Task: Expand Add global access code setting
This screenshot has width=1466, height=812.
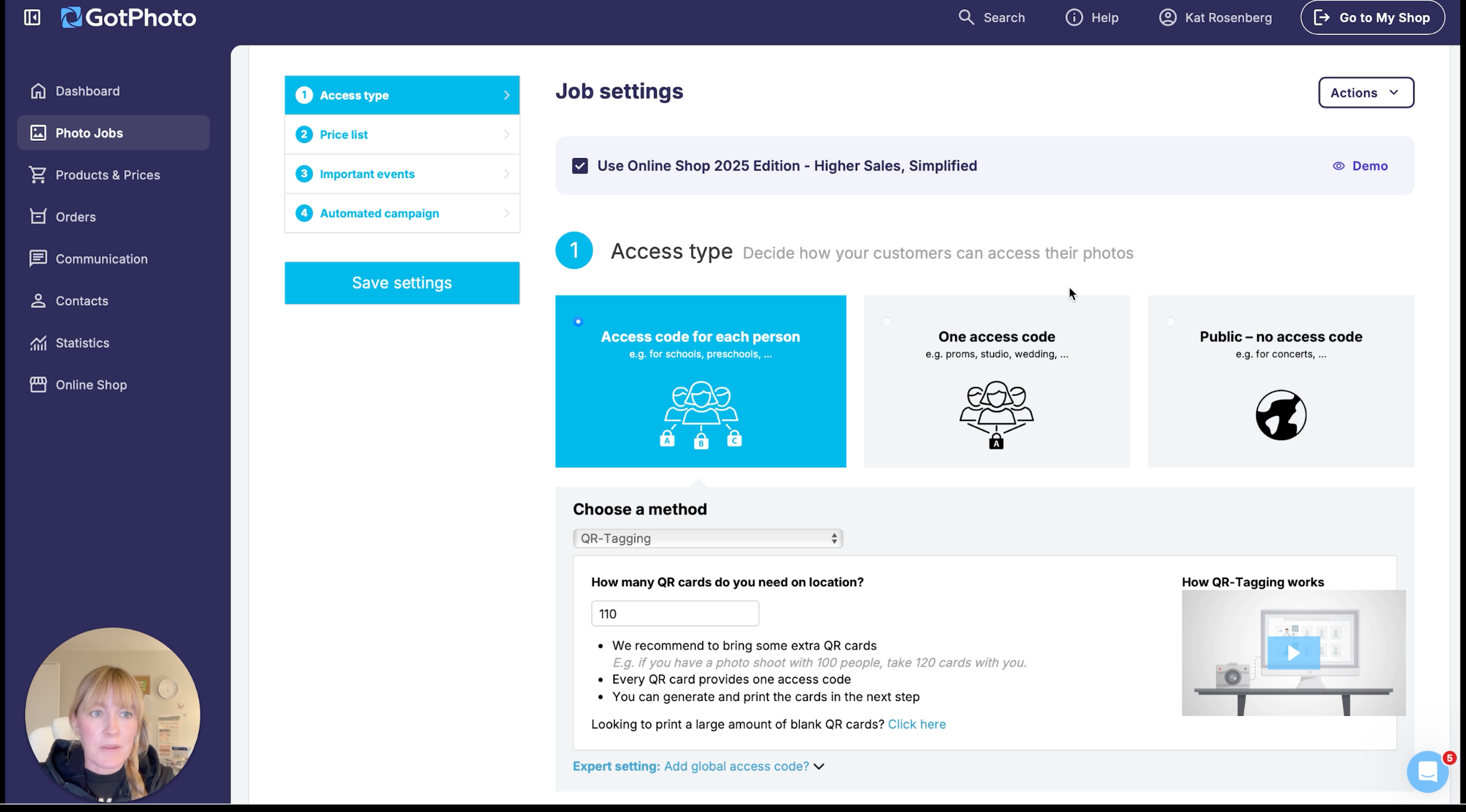Action: [736, 766]
